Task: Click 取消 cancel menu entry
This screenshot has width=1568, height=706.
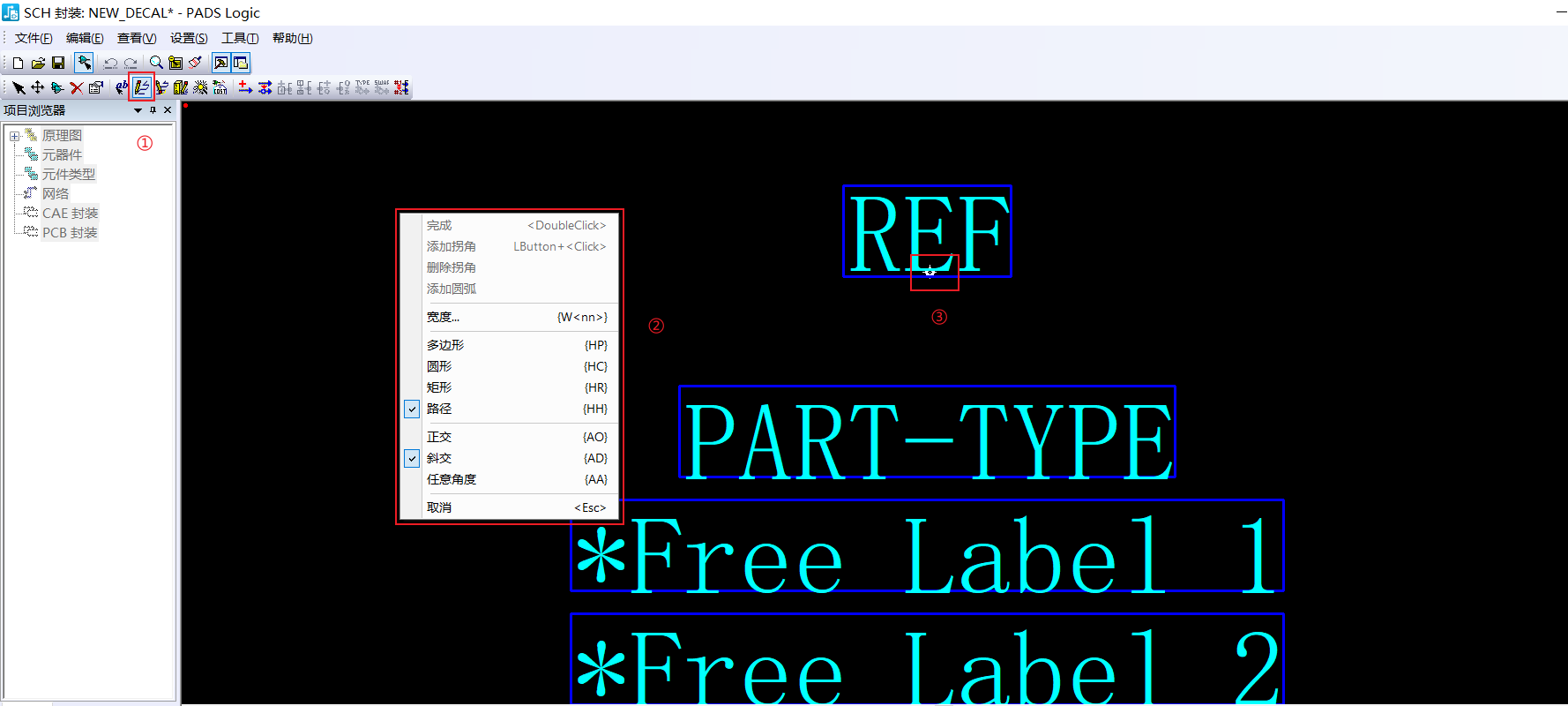Action: click(510, 507)
